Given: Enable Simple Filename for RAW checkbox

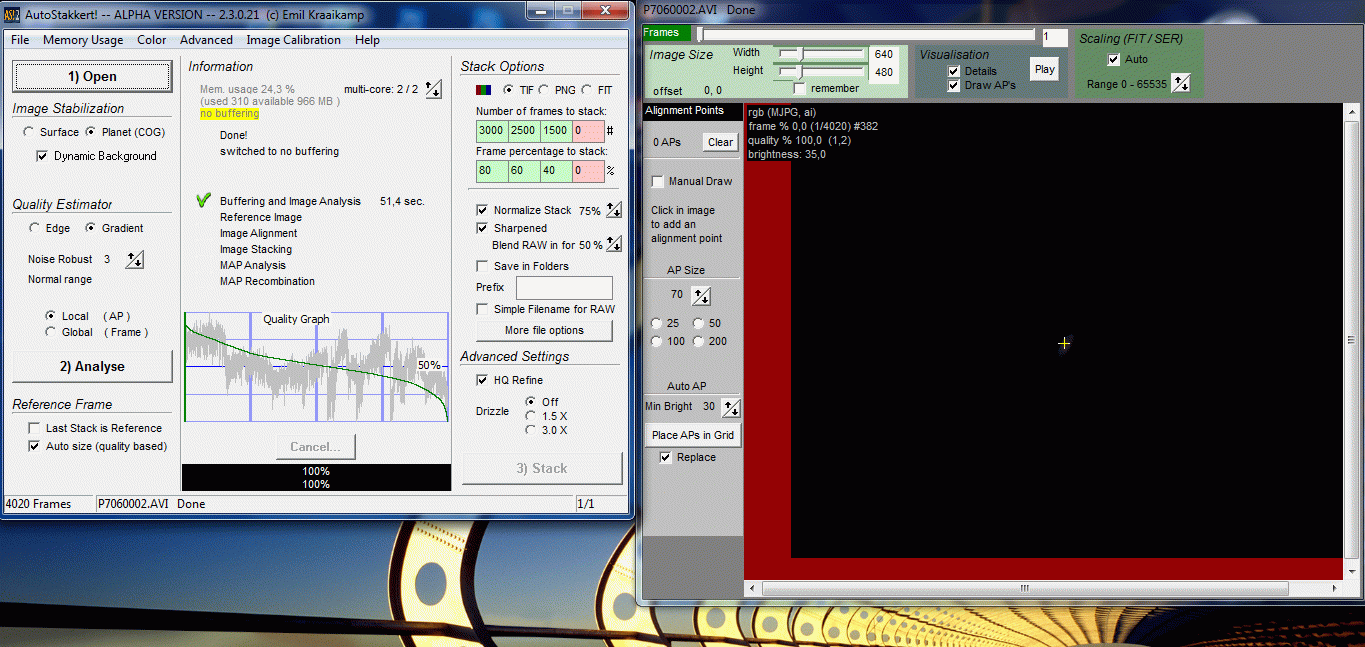Looking at the screenshot, I should (482, 309).
